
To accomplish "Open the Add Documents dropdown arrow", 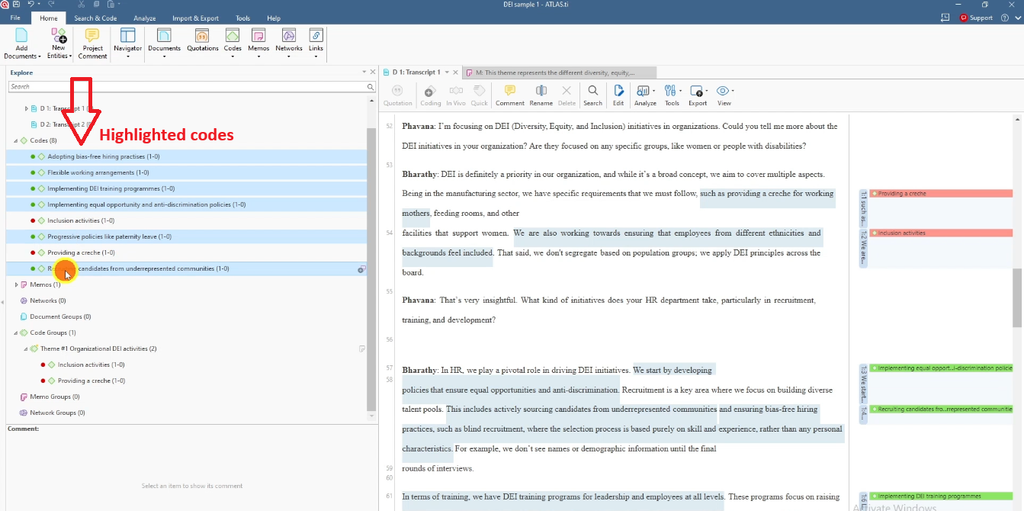I will [x=39, y=56].
